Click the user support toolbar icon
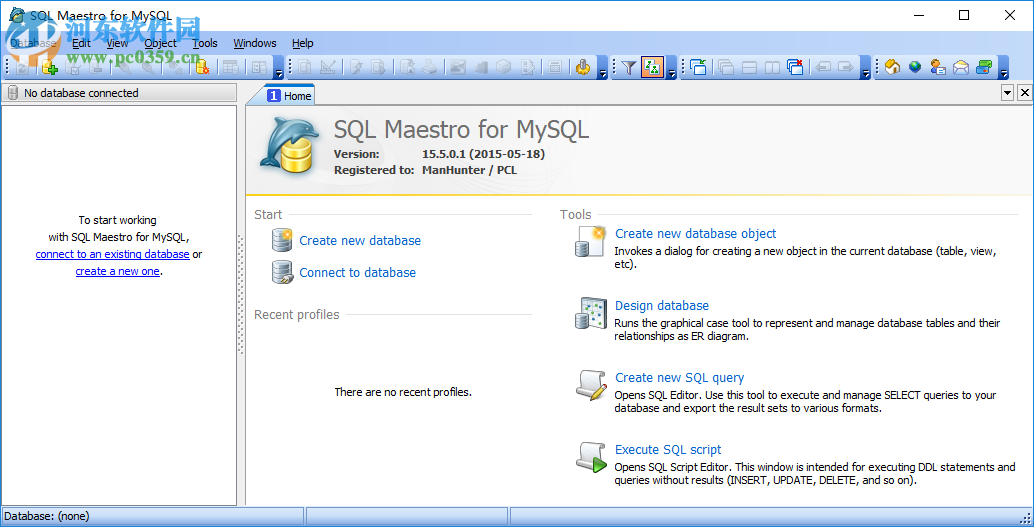The width and height of the screenshot is (1034, 527). (x=938, y=67)
